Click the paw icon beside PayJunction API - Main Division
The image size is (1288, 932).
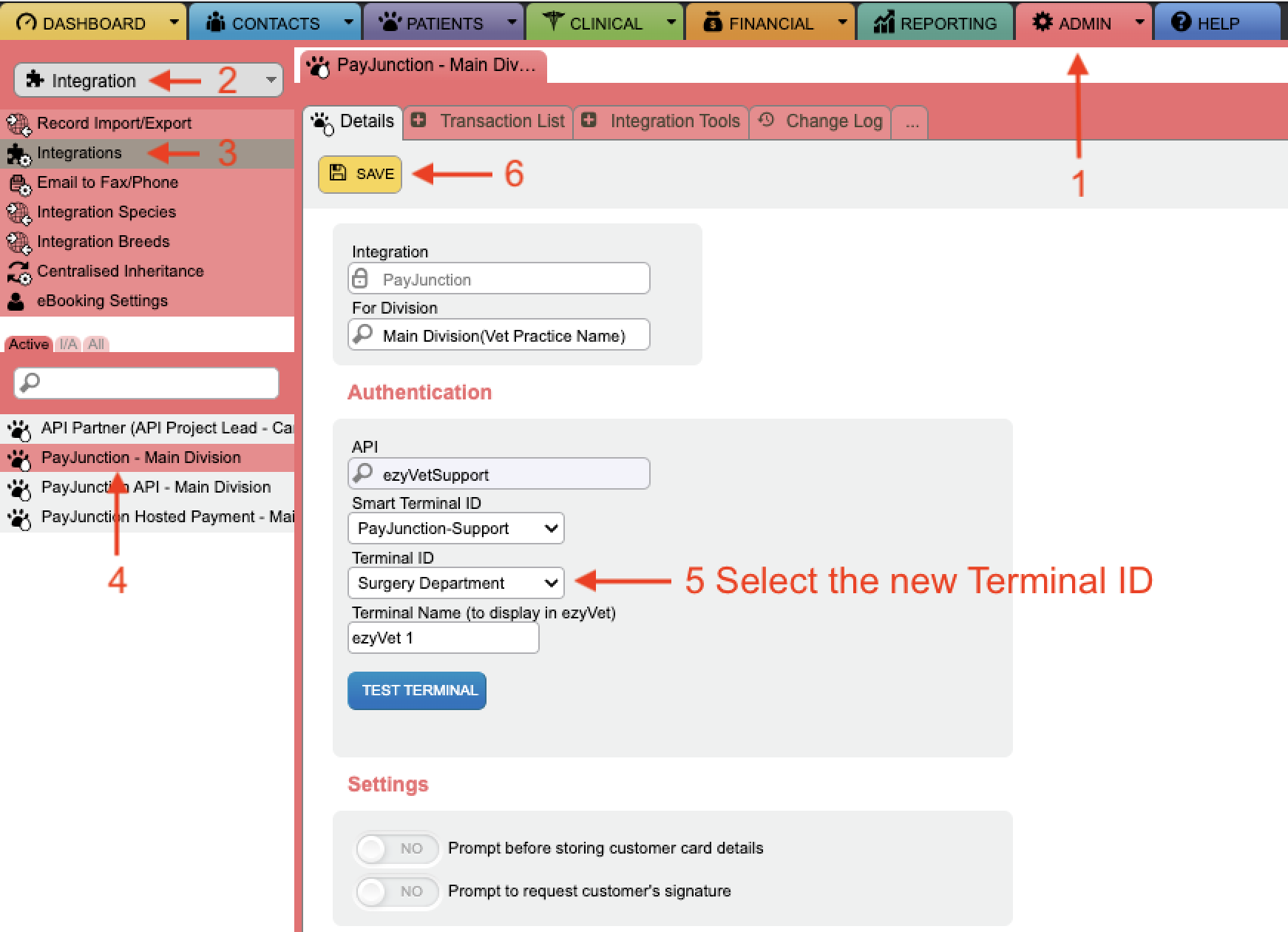(19, 489)
